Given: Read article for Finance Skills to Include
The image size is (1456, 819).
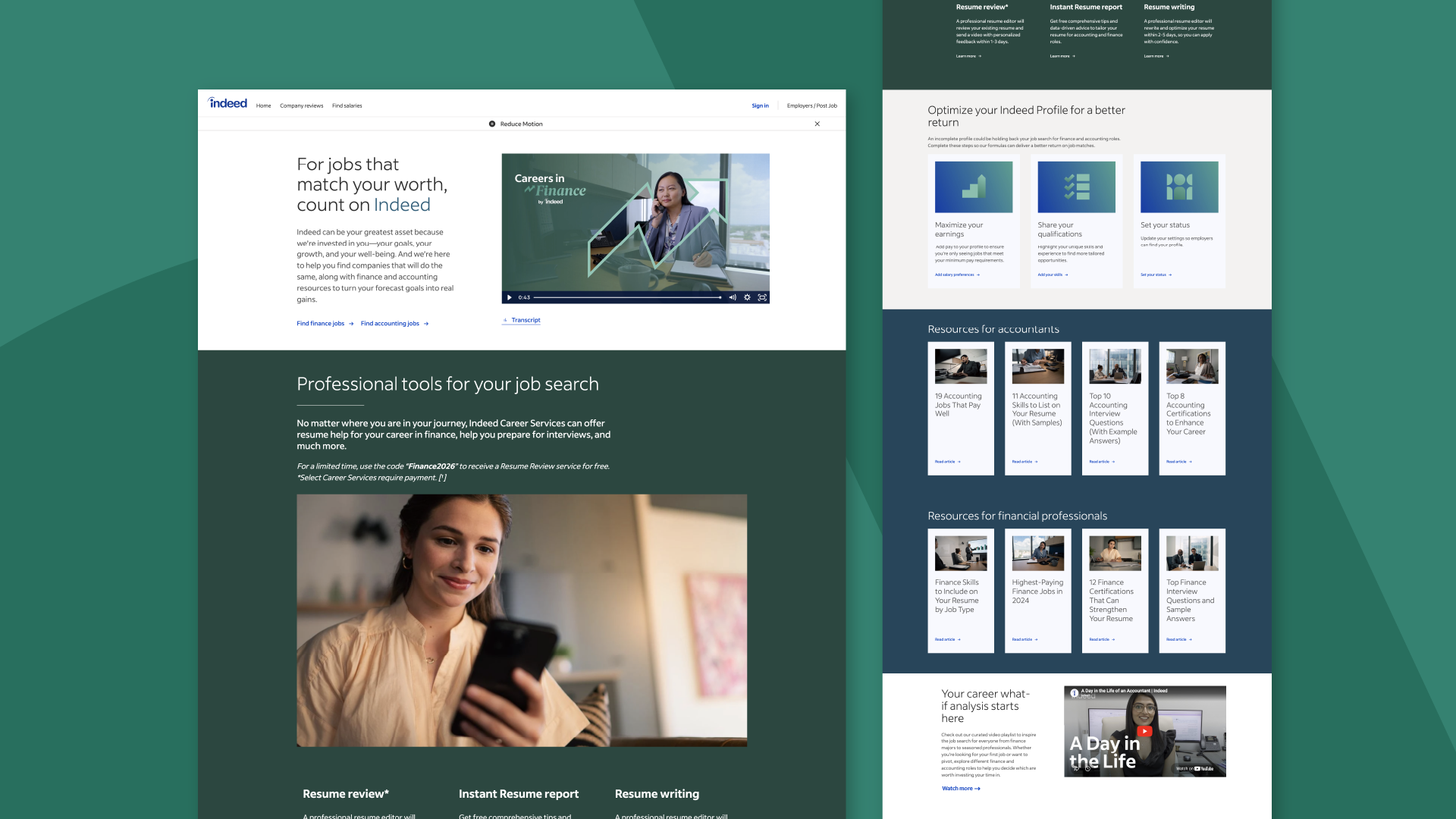Looking at the screenshot, I should click(x=947, y=639).
